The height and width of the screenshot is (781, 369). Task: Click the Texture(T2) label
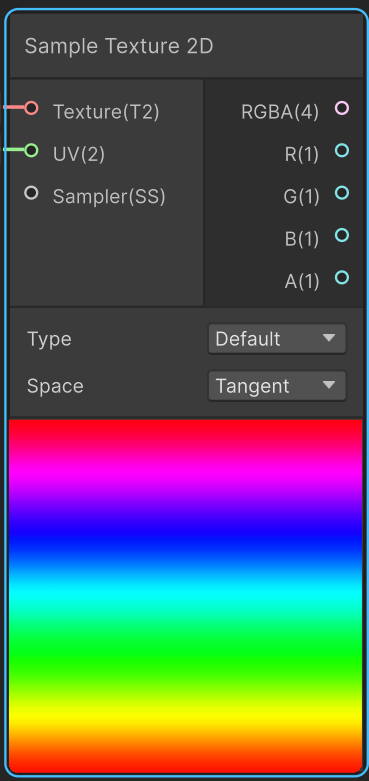(106, 112)
